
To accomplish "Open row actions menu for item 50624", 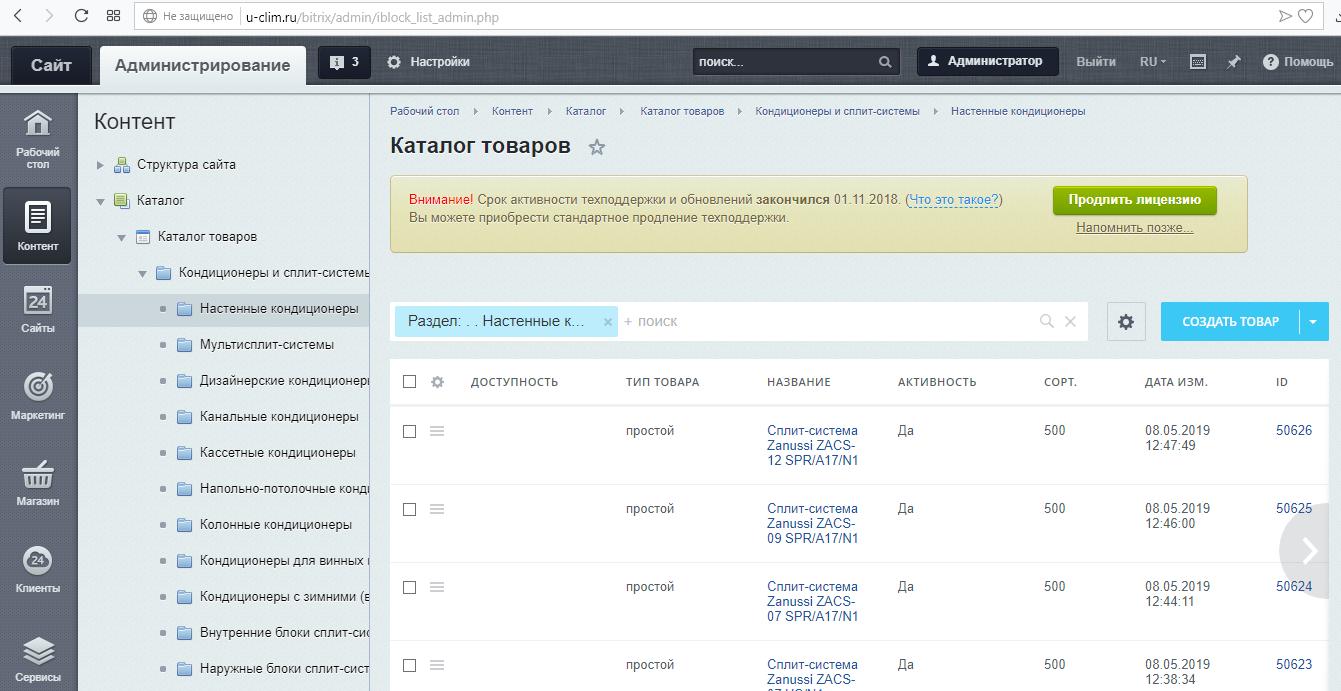I will [x=437, y=587].
